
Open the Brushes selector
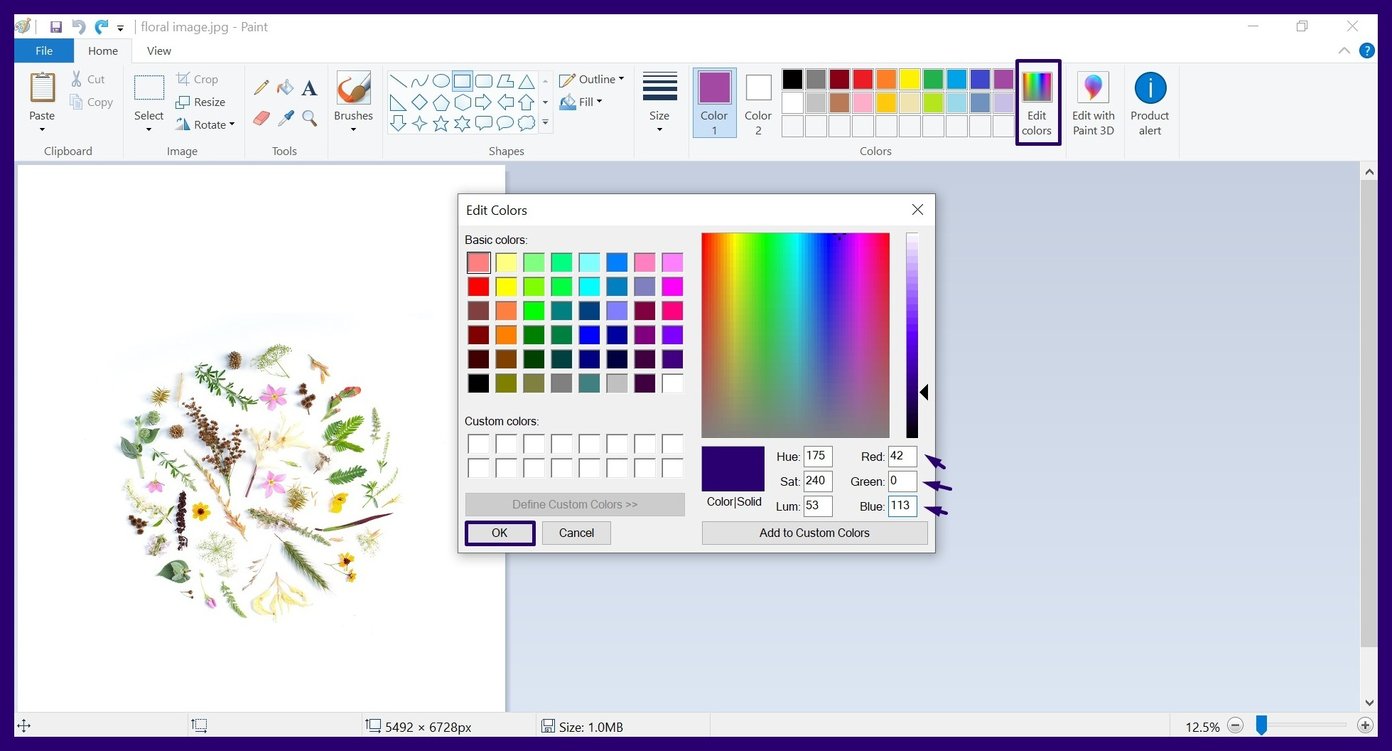[x=353, y=100]
